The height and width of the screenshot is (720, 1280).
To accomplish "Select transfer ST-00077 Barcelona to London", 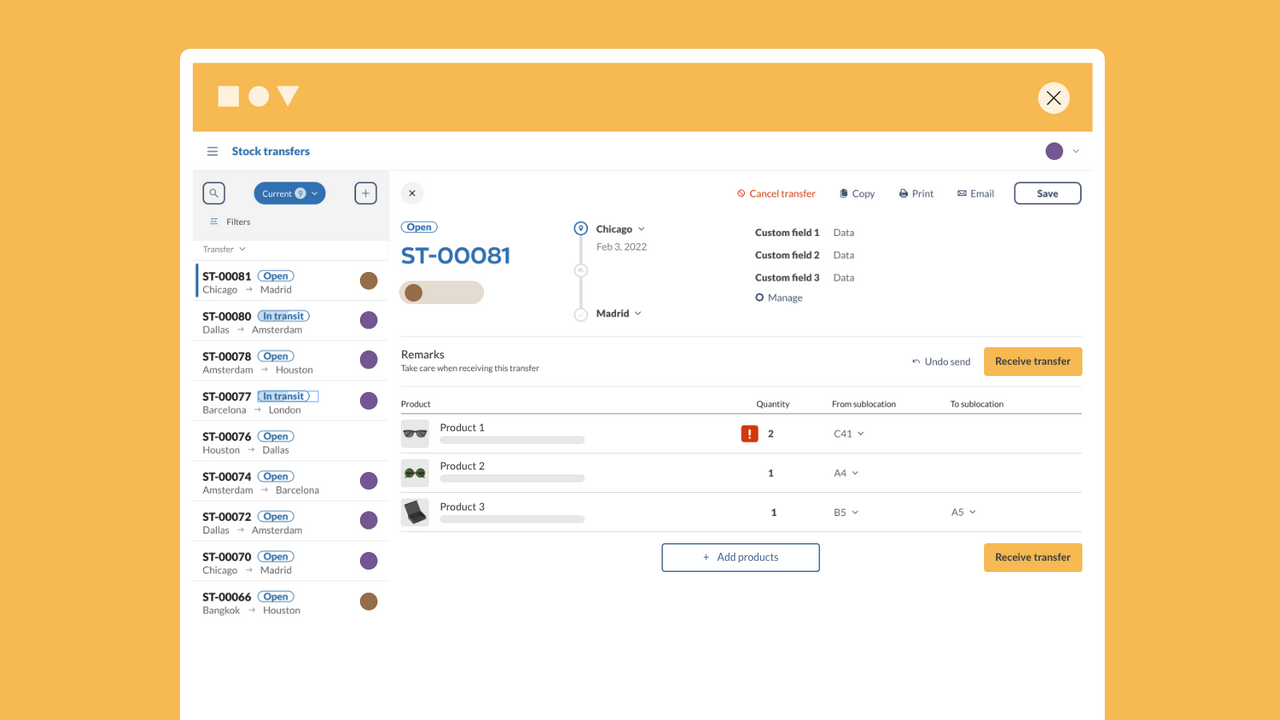I will [290, 401].
